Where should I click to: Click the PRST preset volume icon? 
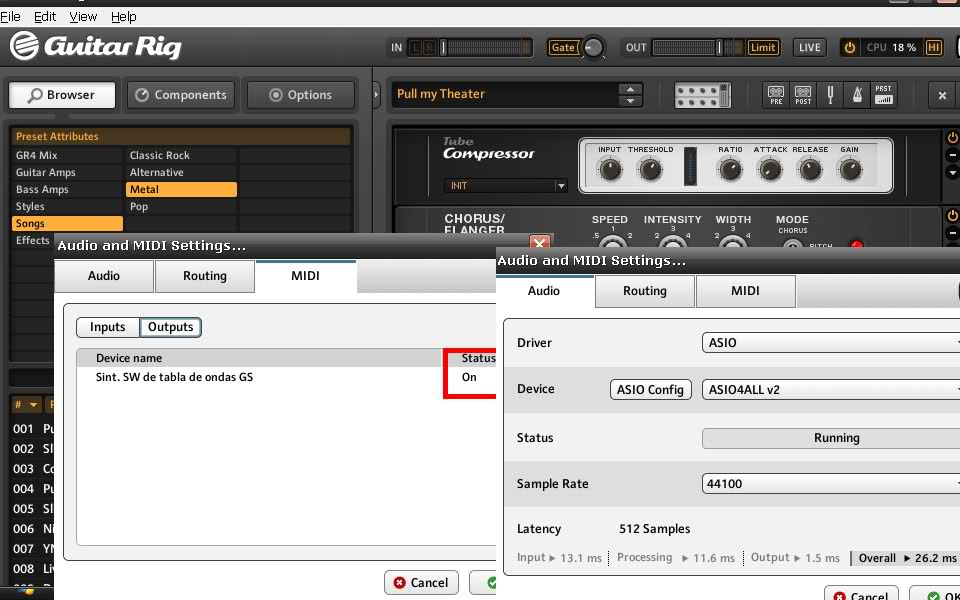pyautogui.click(x=884, y=95)
